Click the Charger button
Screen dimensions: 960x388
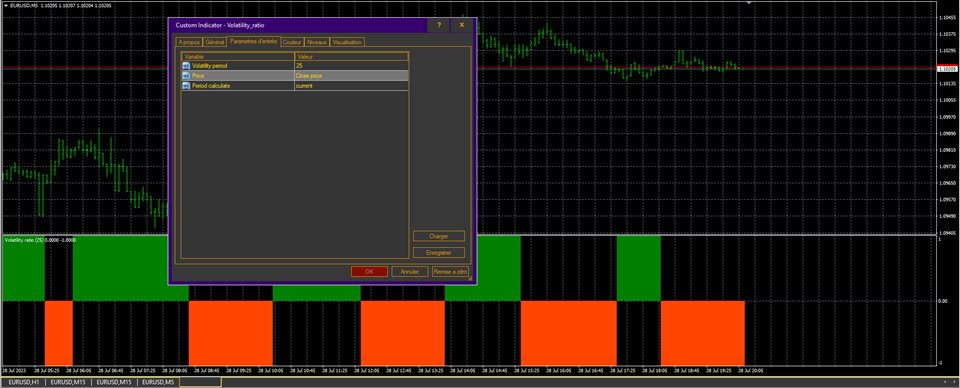439,236
